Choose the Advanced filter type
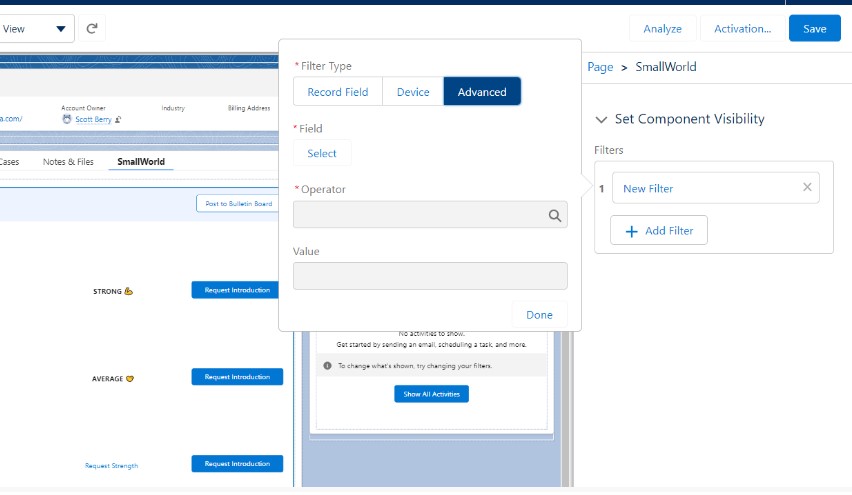Screen dimensions: 852x495 [482, 92]
